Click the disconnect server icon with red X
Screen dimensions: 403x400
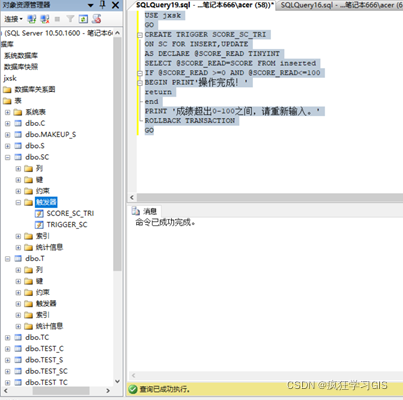pos(45,19)
